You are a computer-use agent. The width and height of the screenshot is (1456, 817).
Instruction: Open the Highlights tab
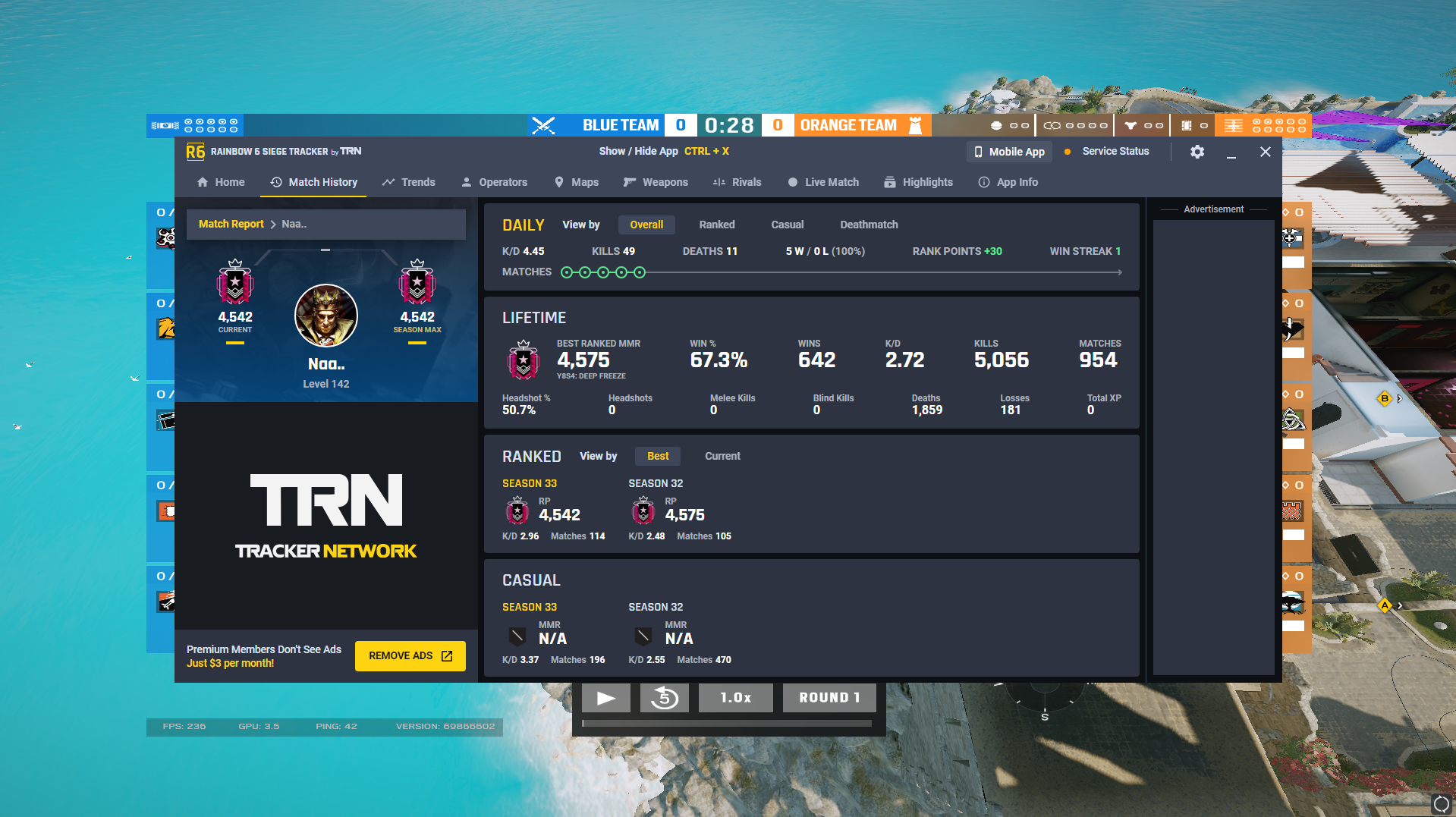[x=919, y=182]
